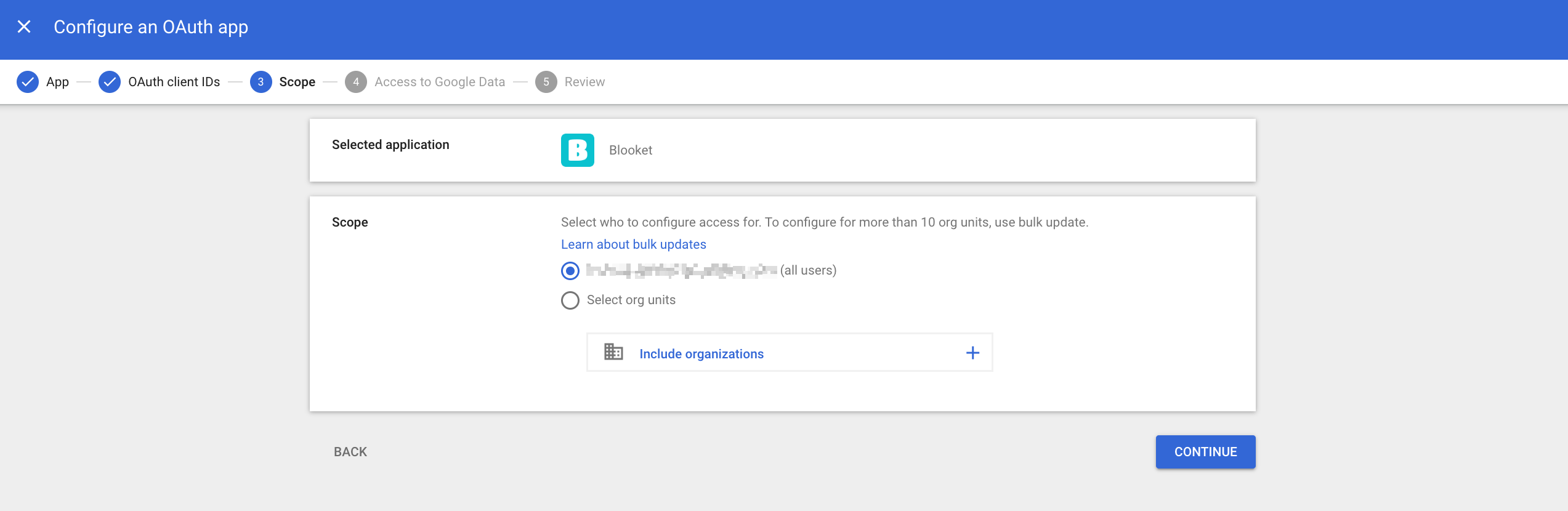1568x511 pixels.
Task: Click the Scope step indicator circle
Action: [261, 81]
